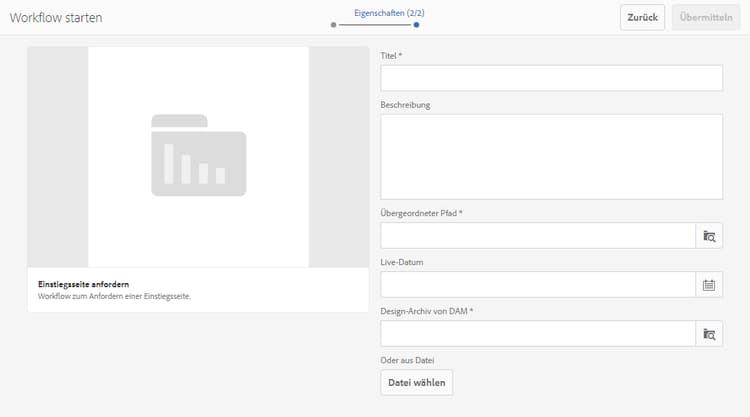750x417 pixels.
Task: Select the active second step dot
Action: click(417, 25)
